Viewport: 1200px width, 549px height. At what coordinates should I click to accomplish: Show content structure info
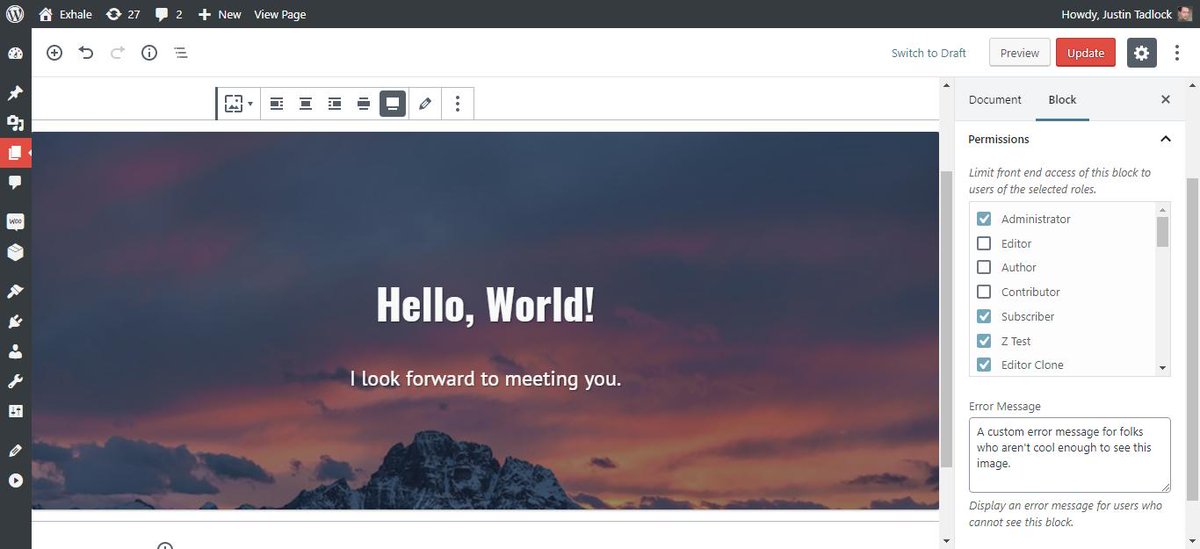click(149, 53)
